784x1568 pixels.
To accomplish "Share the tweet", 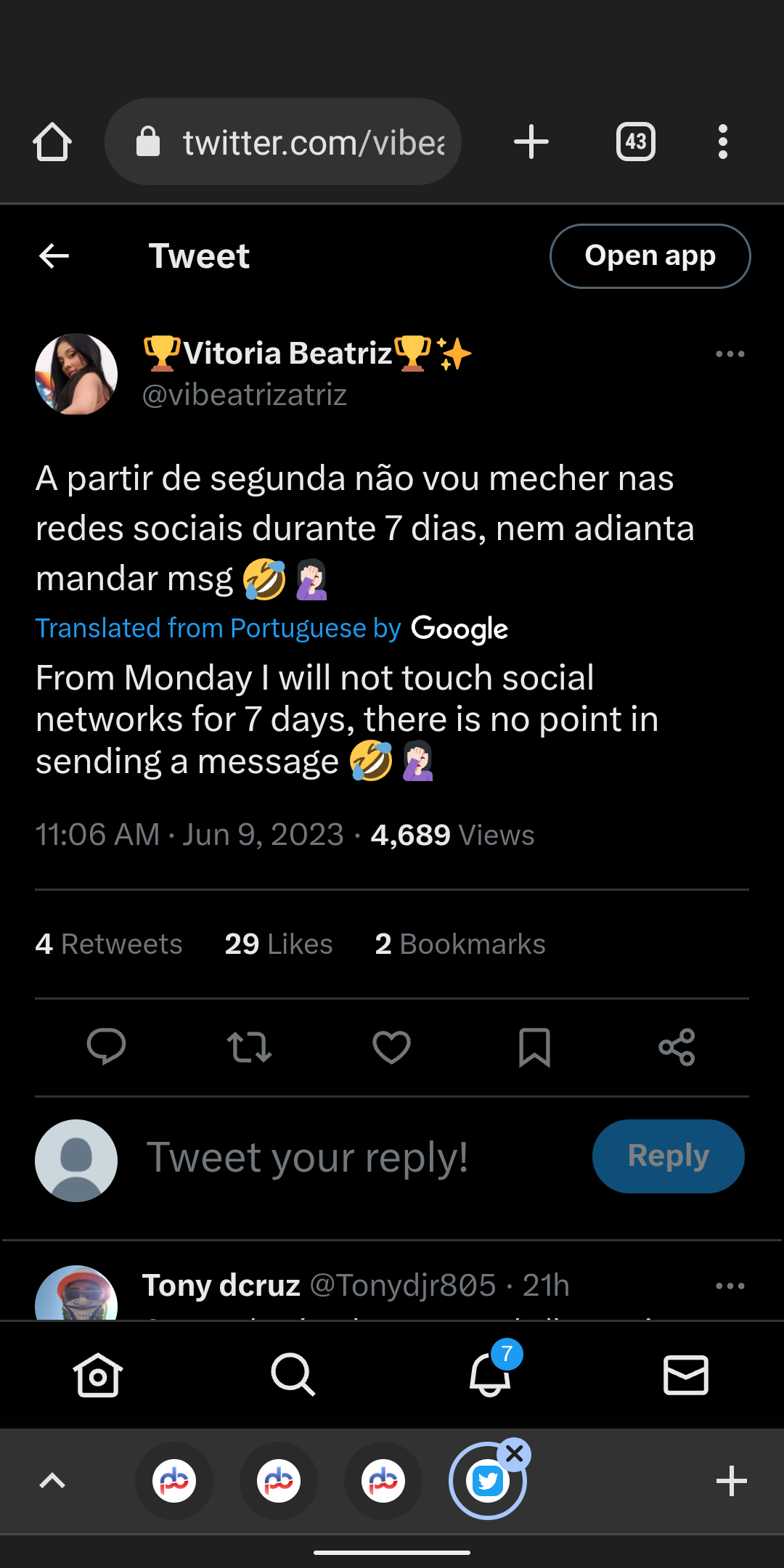I will click(x=677, y=1047).
